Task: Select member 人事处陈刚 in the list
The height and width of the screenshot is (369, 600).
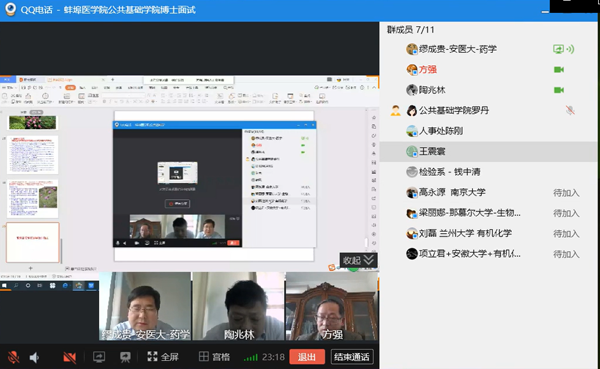Action: pos(489,131)
